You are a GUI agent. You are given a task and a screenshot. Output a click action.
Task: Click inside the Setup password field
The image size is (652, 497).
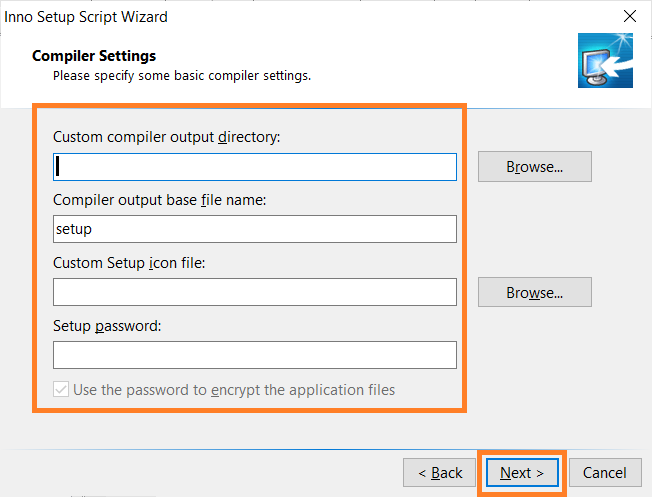[x=254, y=355]
